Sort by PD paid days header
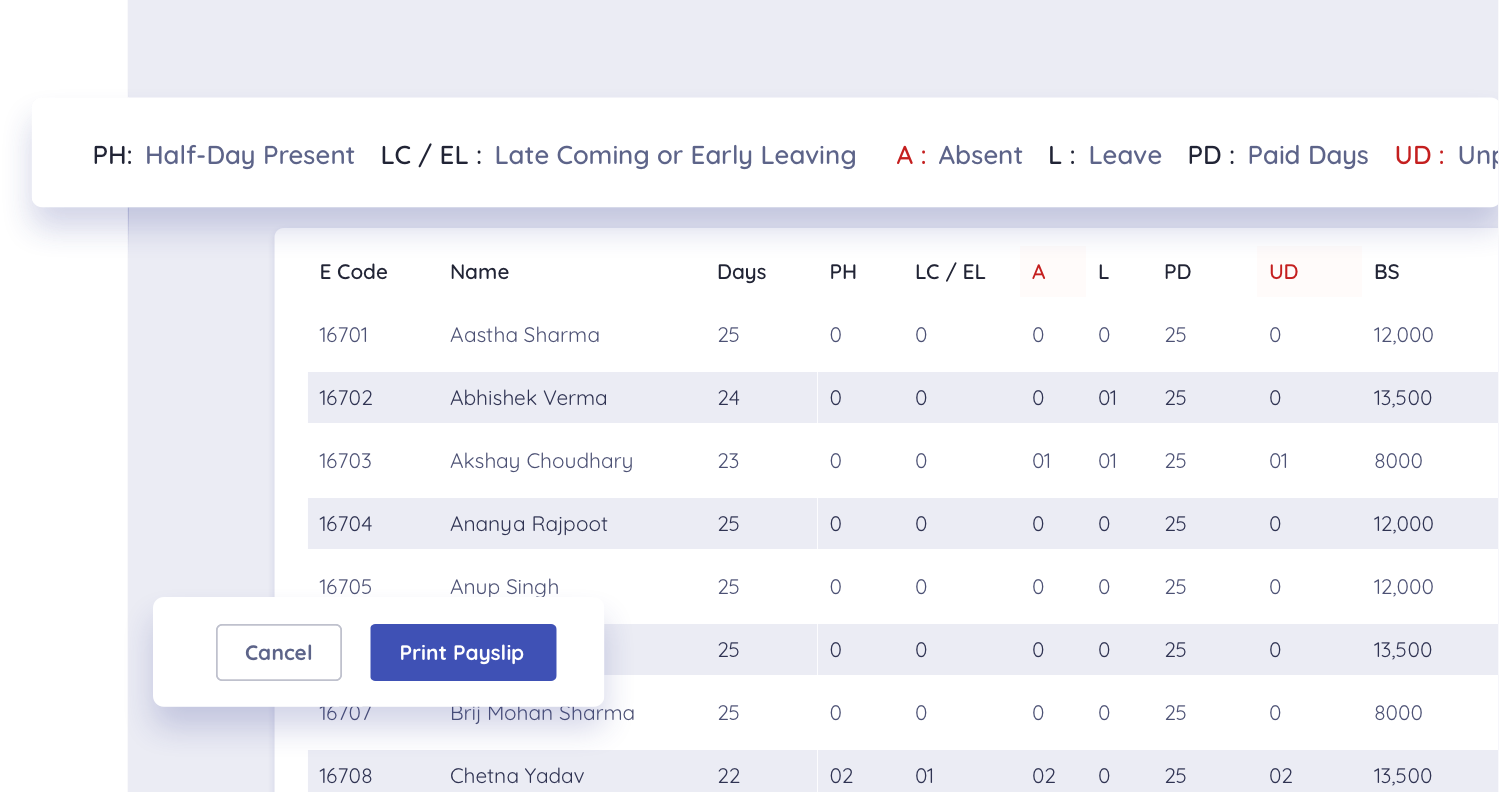The height and width of the screenshot is (792, 1499). click(x=1177, y=272)
